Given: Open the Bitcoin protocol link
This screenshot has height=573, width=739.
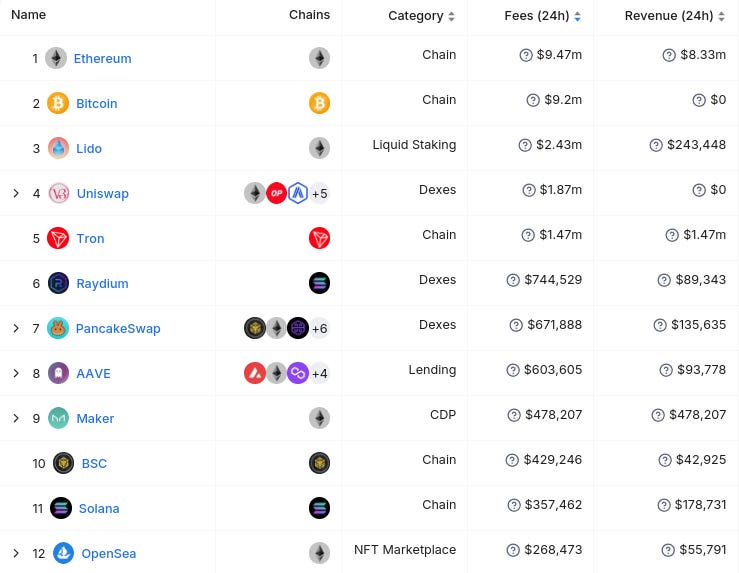Looking at the screenshot, I should (x=97, y=103).
